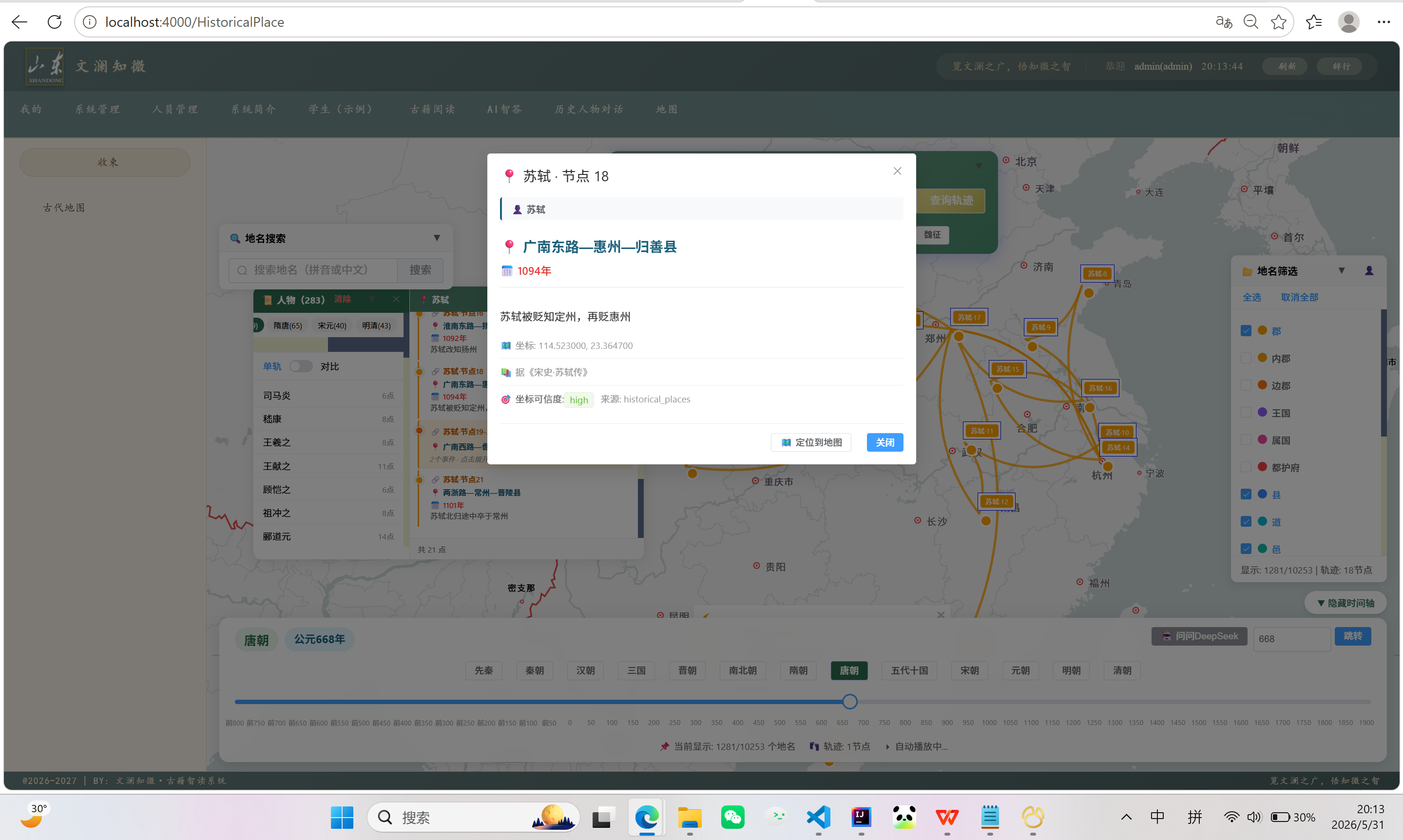The image size is (1403, 840).
Task: Select all place types with 全选
Action: tap(1252, 297)
